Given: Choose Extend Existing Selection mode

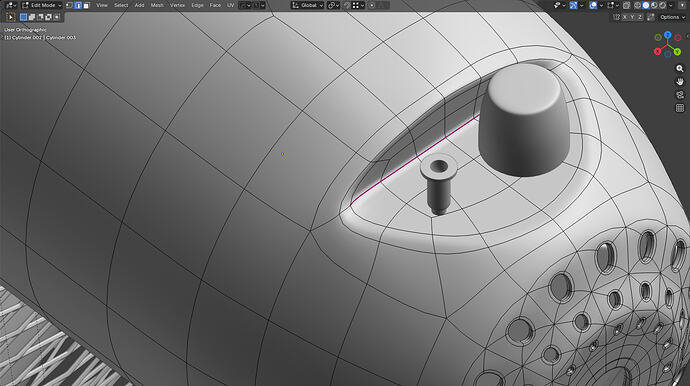Looking at the screenshot, I should tap(32, 17).
